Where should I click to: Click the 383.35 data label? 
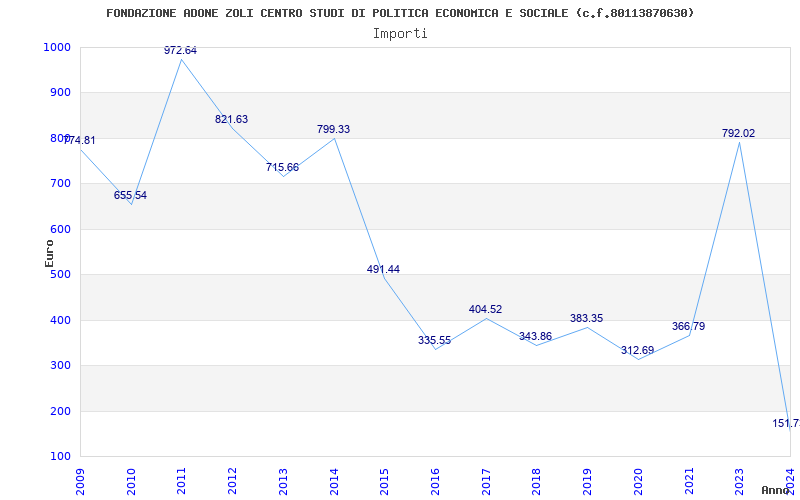[x=587, y=318]
